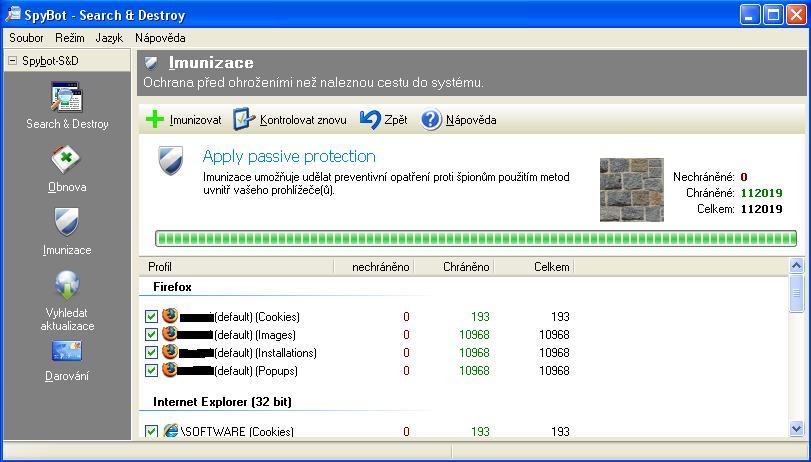The height and width of the screenshot is (462, 811).
Task: Click the Nechráněné value 0
Action: (744, 177)
